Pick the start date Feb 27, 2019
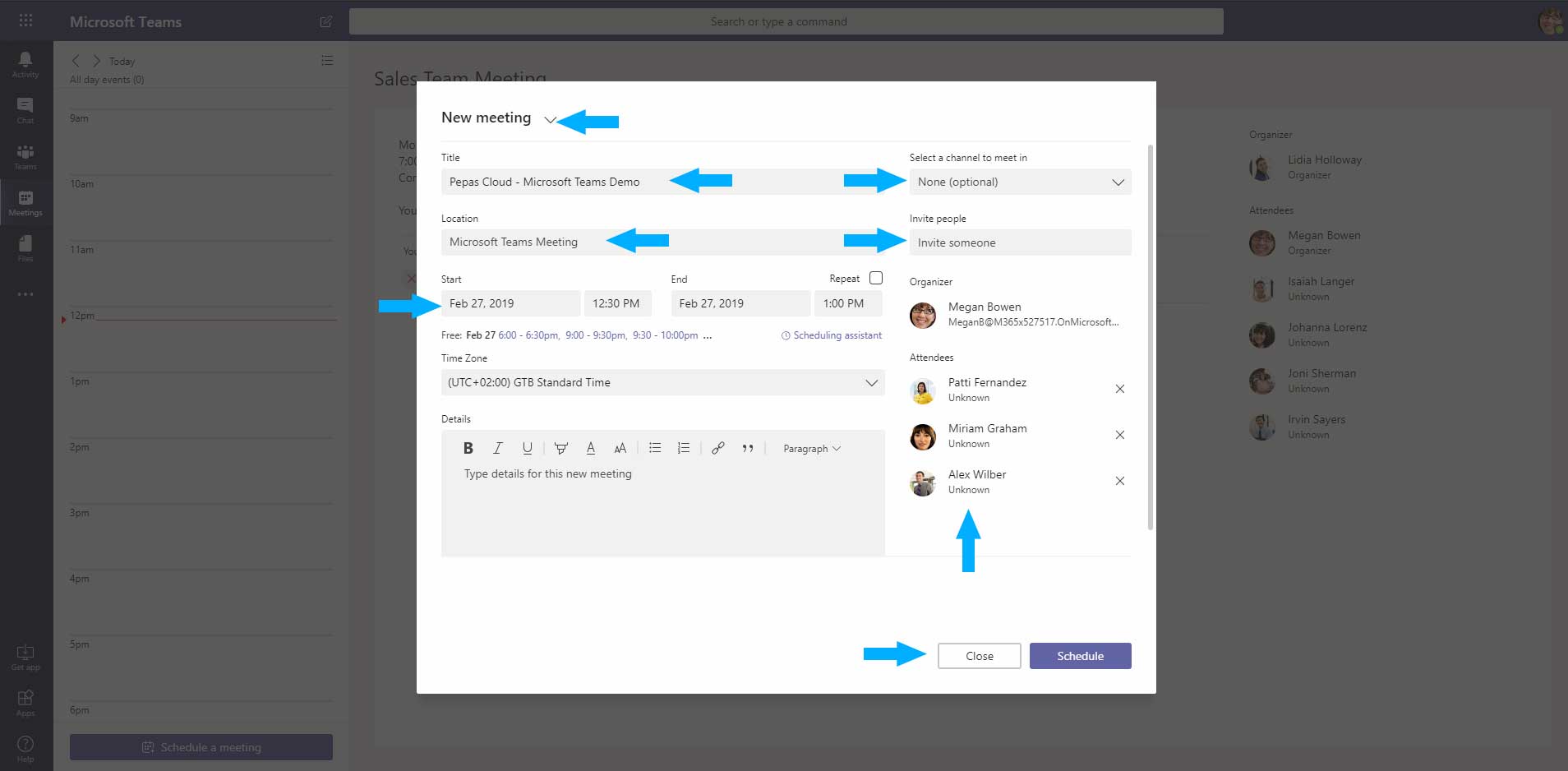1568x771 pixels. 510,303
